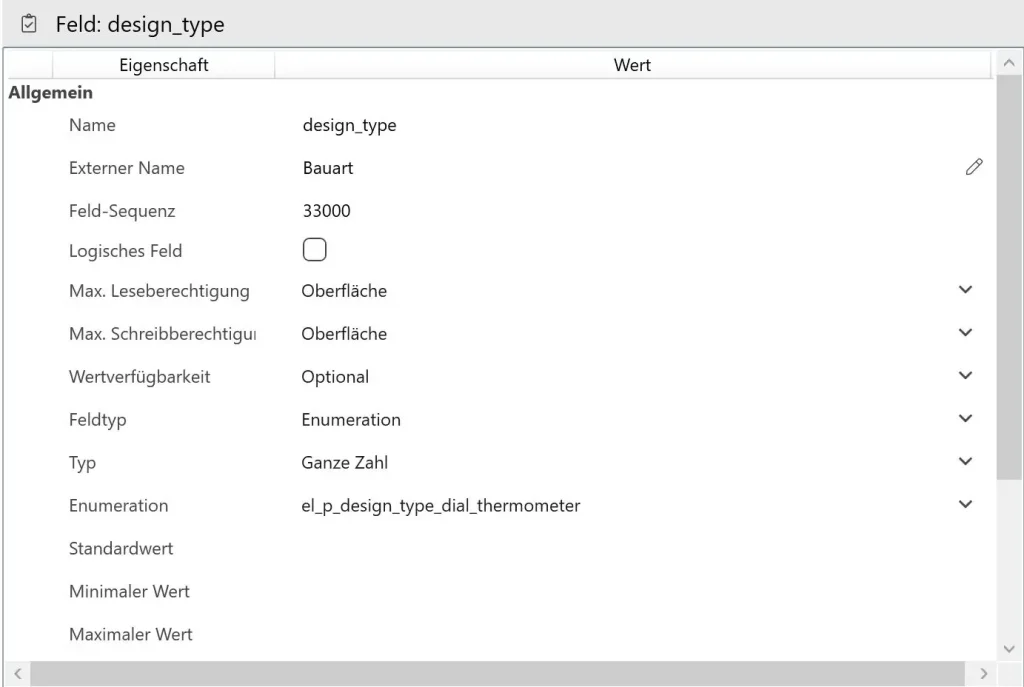Viewport: 1024px width, 687px height.
Task: Click the Minimaler Wert value field
Action: (630, 591)
